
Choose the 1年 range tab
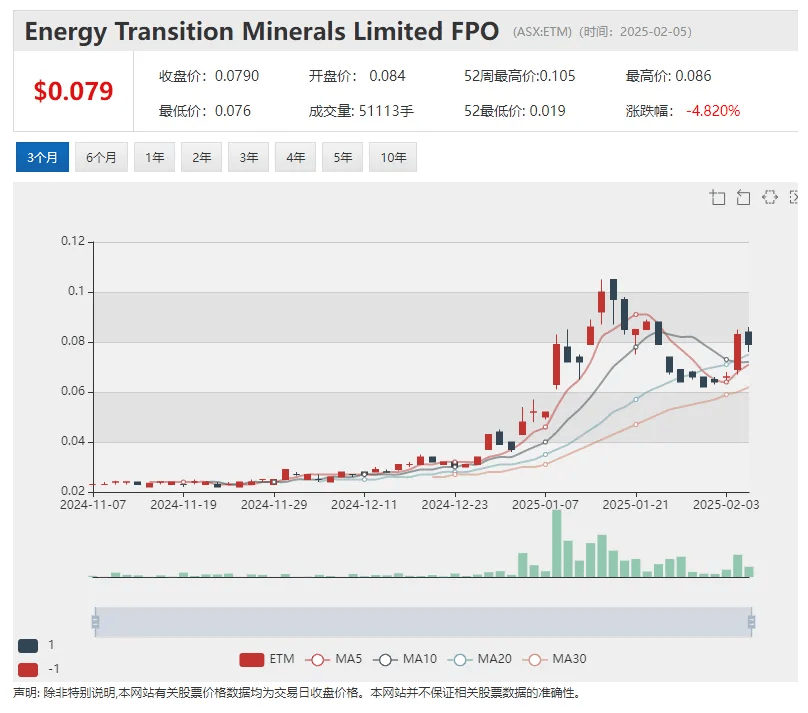(155, 157)
